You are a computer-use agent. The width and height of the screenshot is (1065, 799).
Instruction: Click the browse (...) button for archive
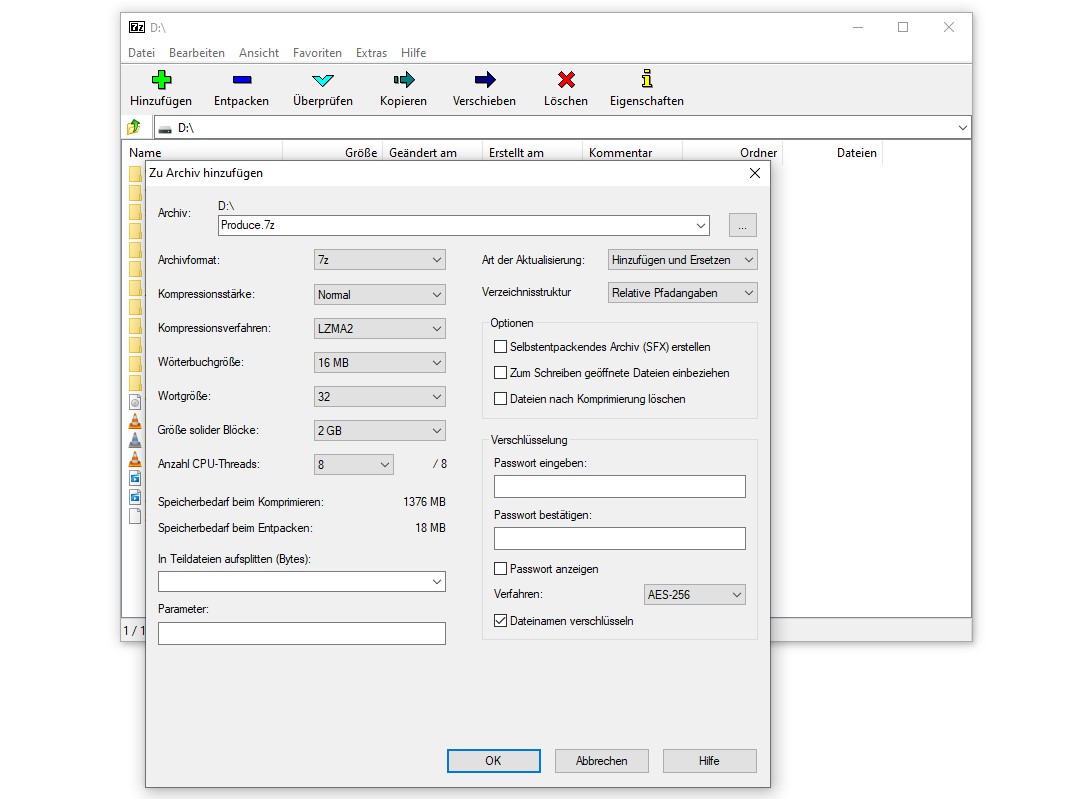pyautogui.click(x=742, y=226)
